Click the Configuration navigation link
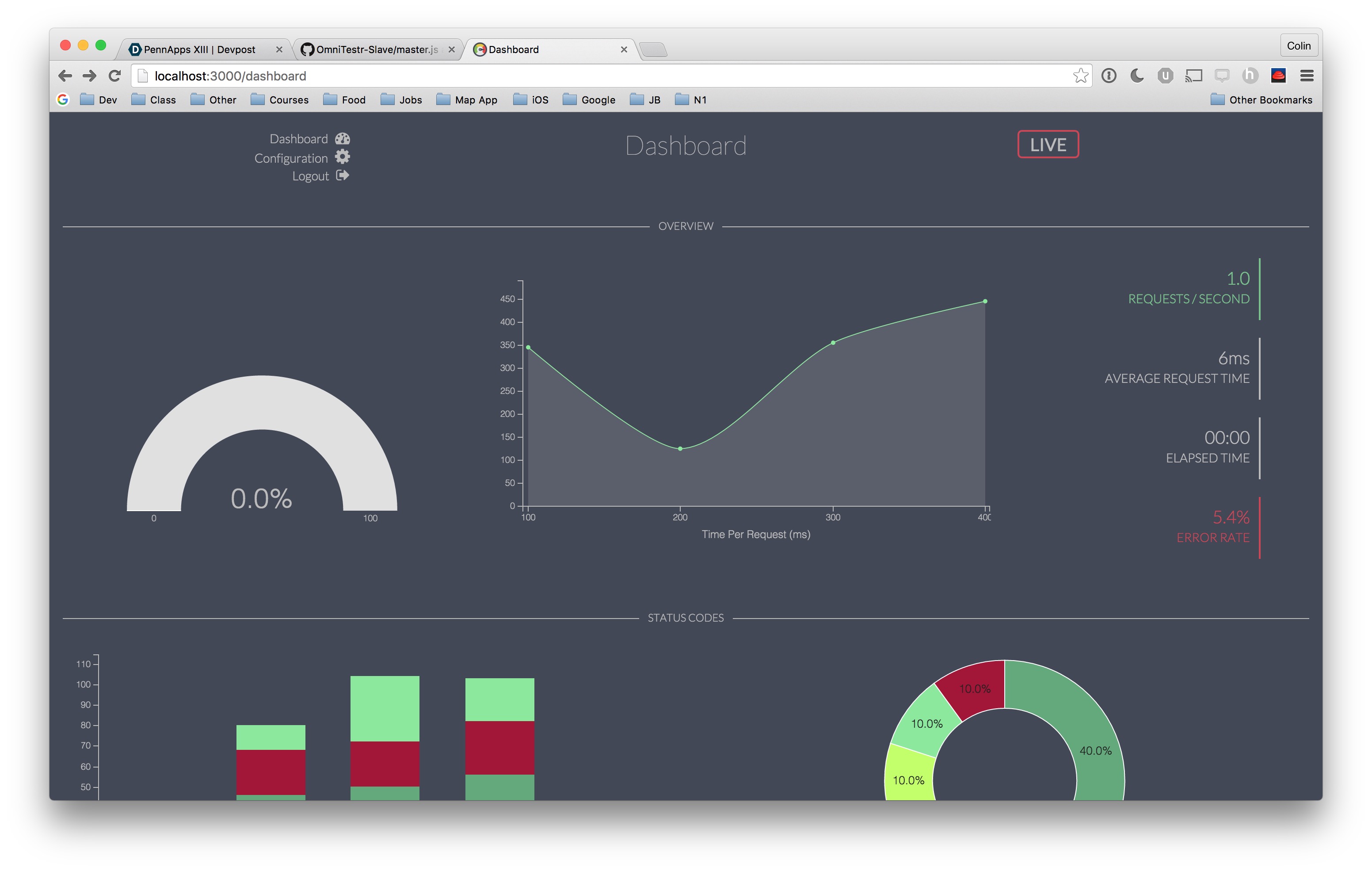This screenshot has height=871, width=1372. coord(290,158)
